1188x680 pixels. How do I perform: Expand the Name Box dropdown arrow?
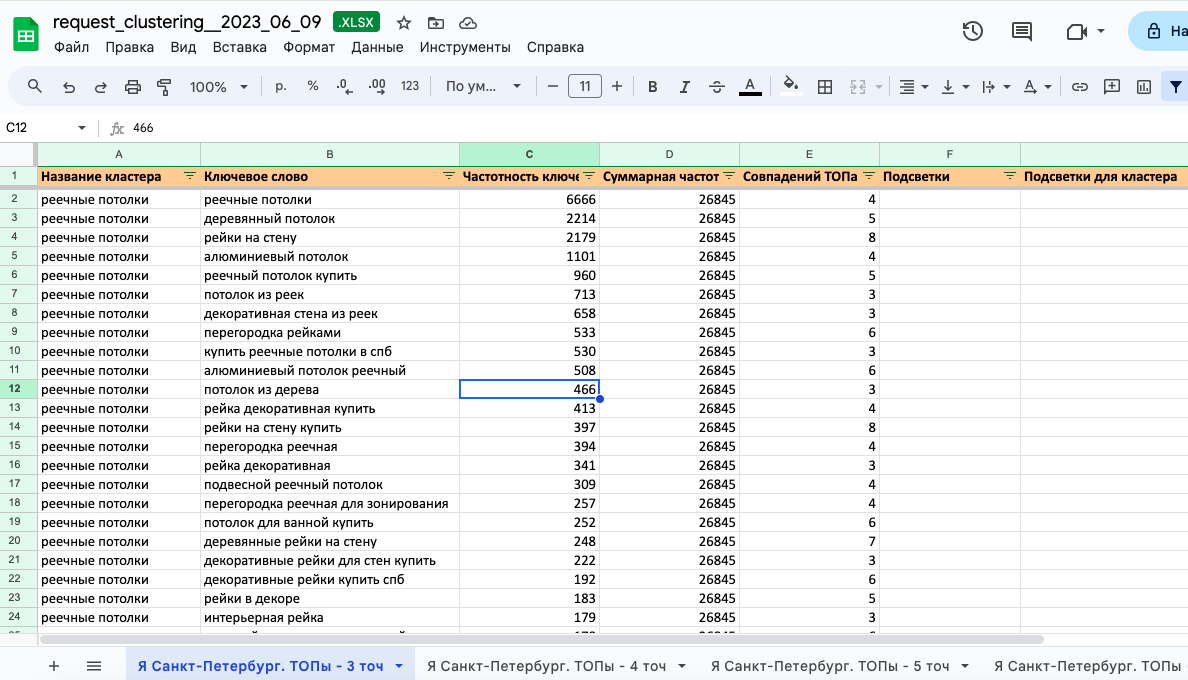point(82,128)
